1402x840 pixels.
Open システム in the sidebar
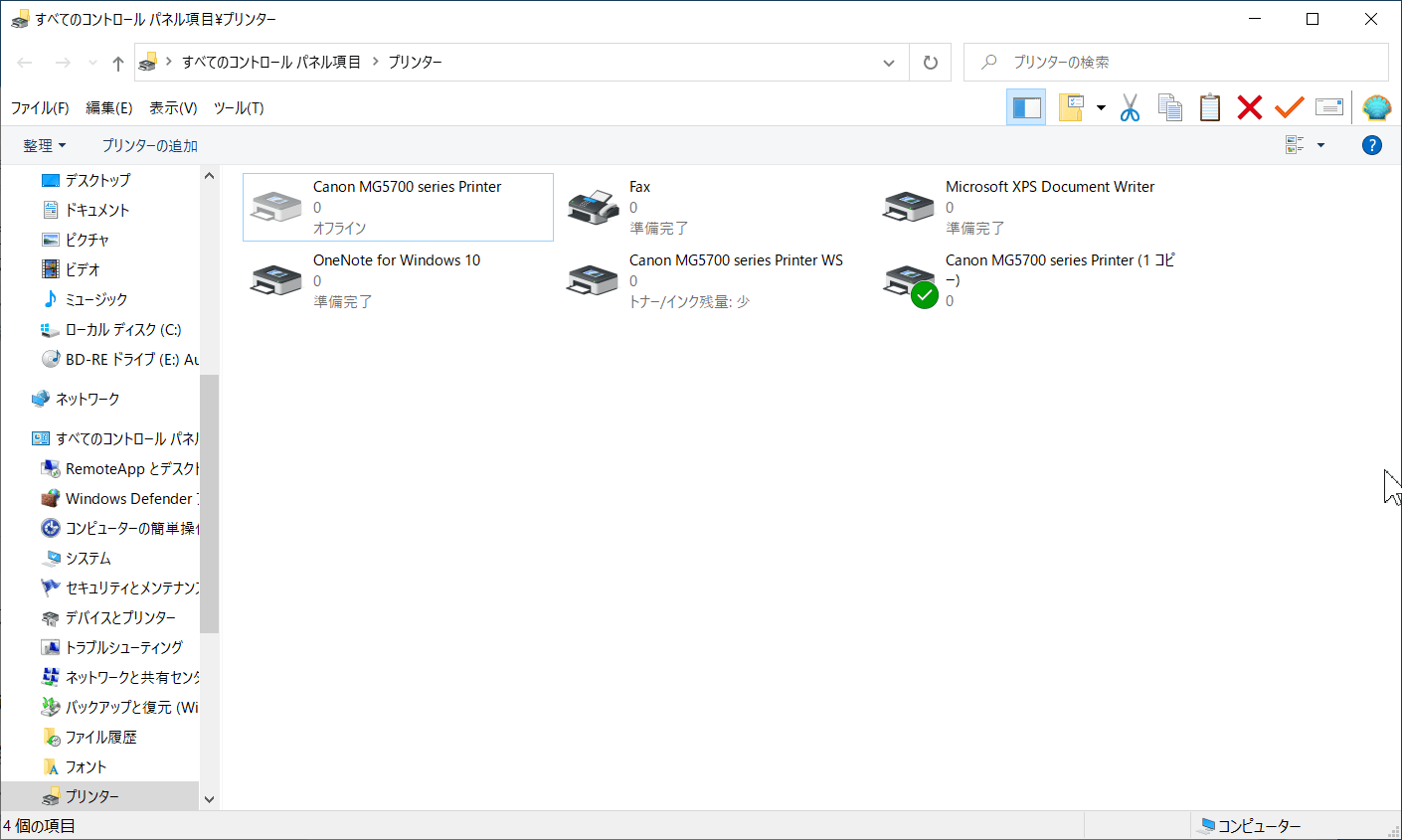88,558
